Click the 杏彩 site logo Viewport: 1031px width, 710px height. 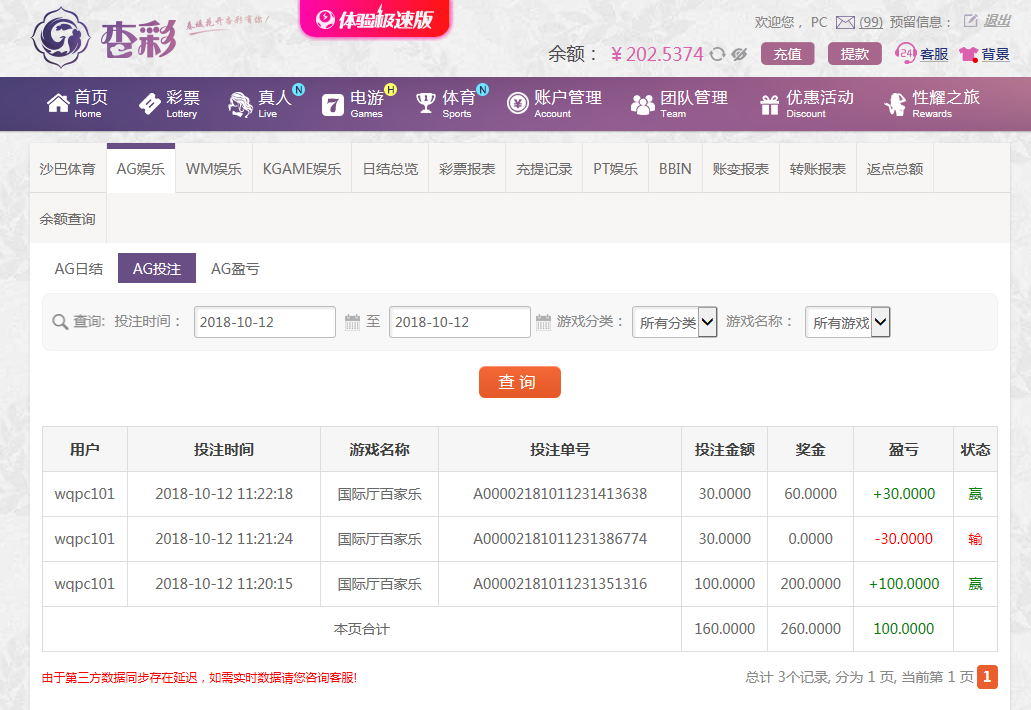105,37
